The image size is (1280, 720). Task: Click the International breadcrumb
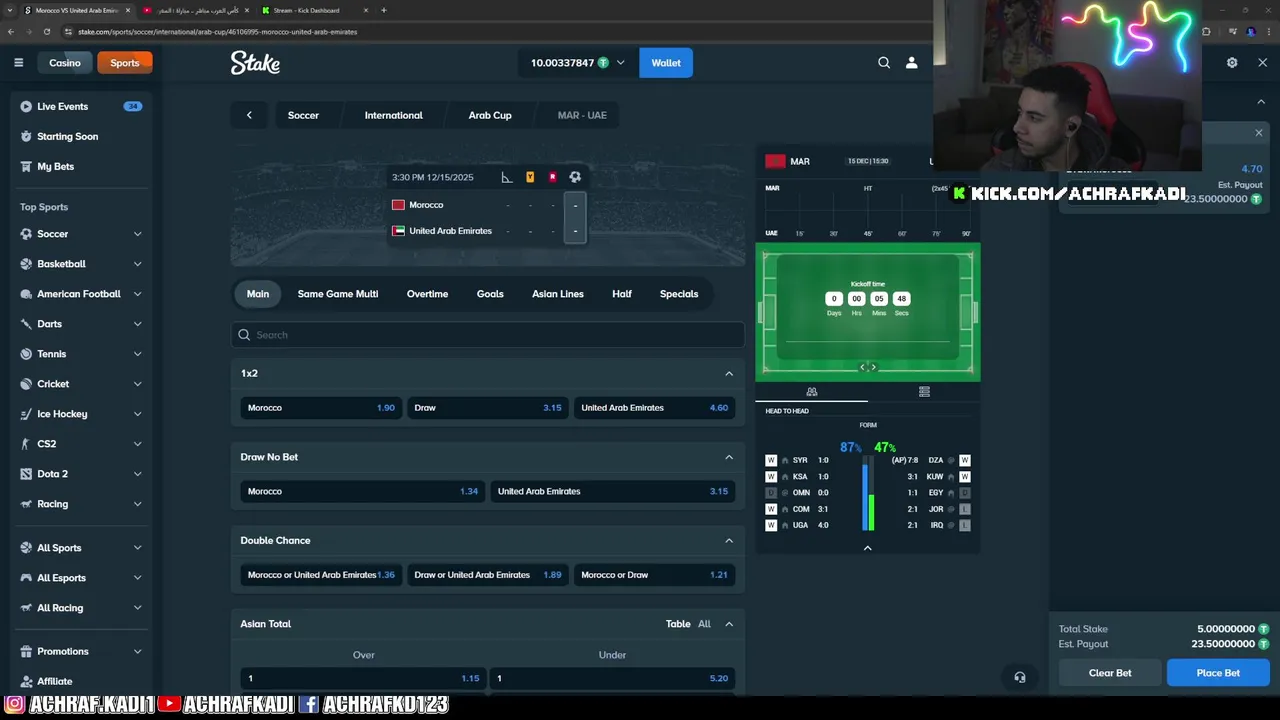point(394,115)
